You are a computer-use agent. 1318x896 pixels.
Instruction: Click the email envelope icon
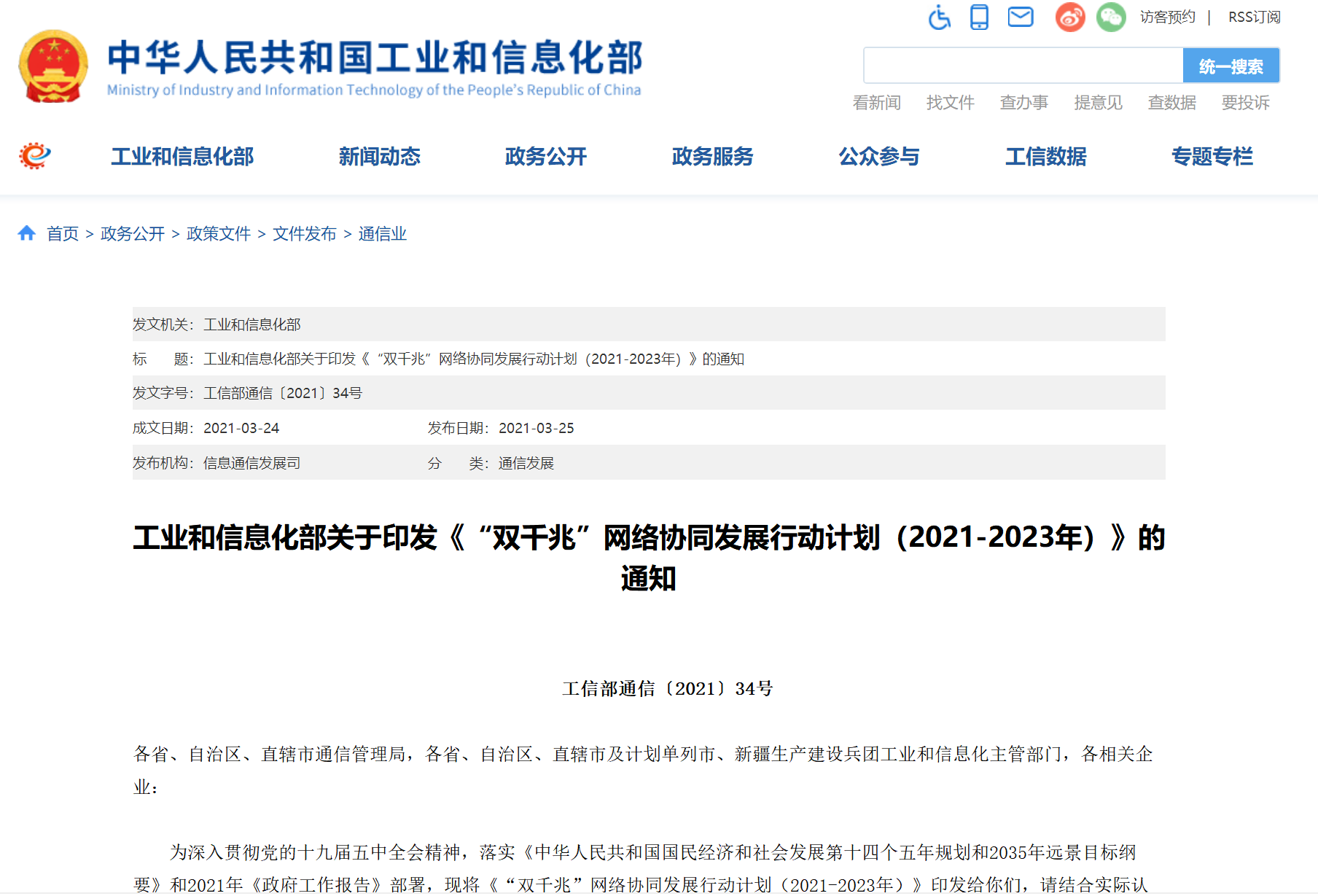[x=1020, y=17]
